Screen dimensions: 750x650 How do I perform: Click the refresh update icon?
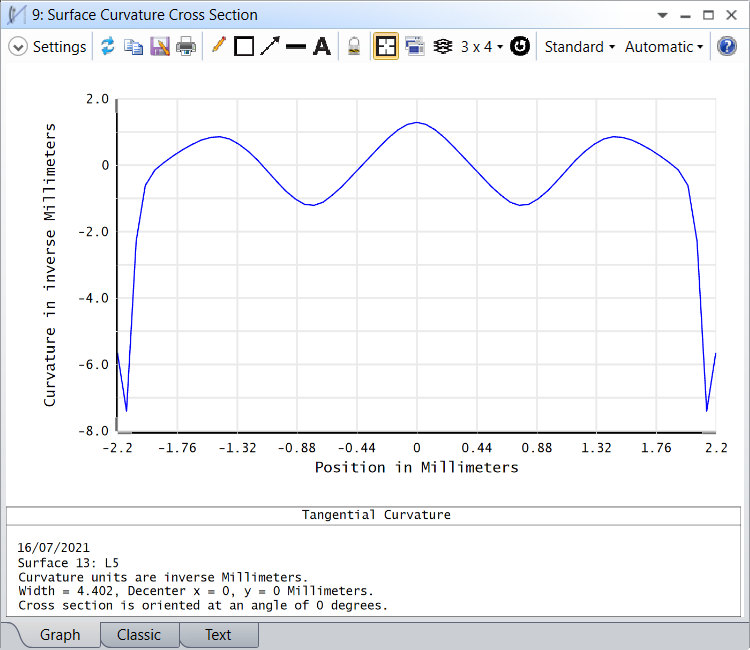[x=108, y=46]
